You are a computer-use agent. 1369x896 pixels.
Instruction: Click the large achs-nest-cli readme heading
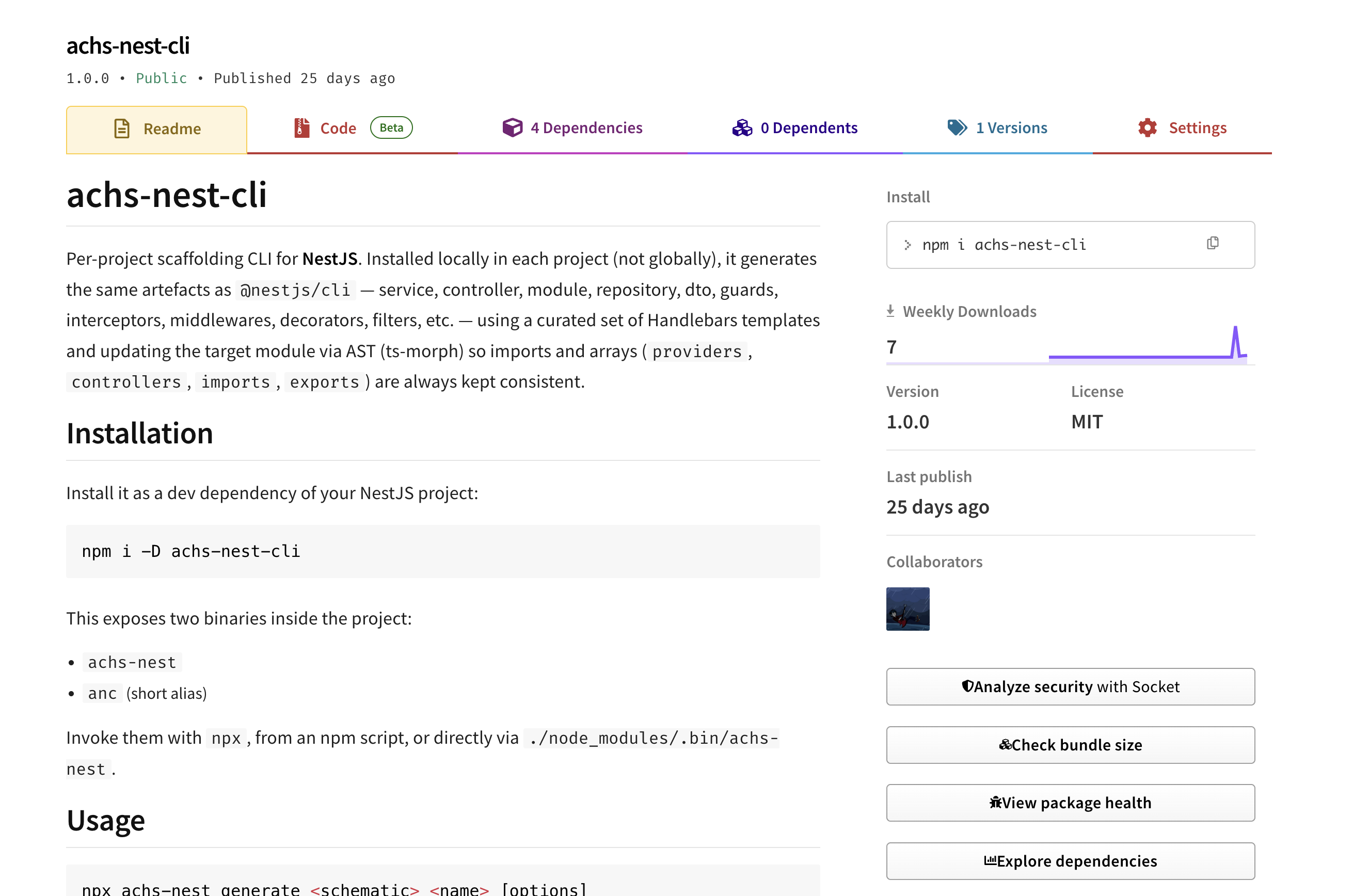pyautogui.click(x=167, y=195)
